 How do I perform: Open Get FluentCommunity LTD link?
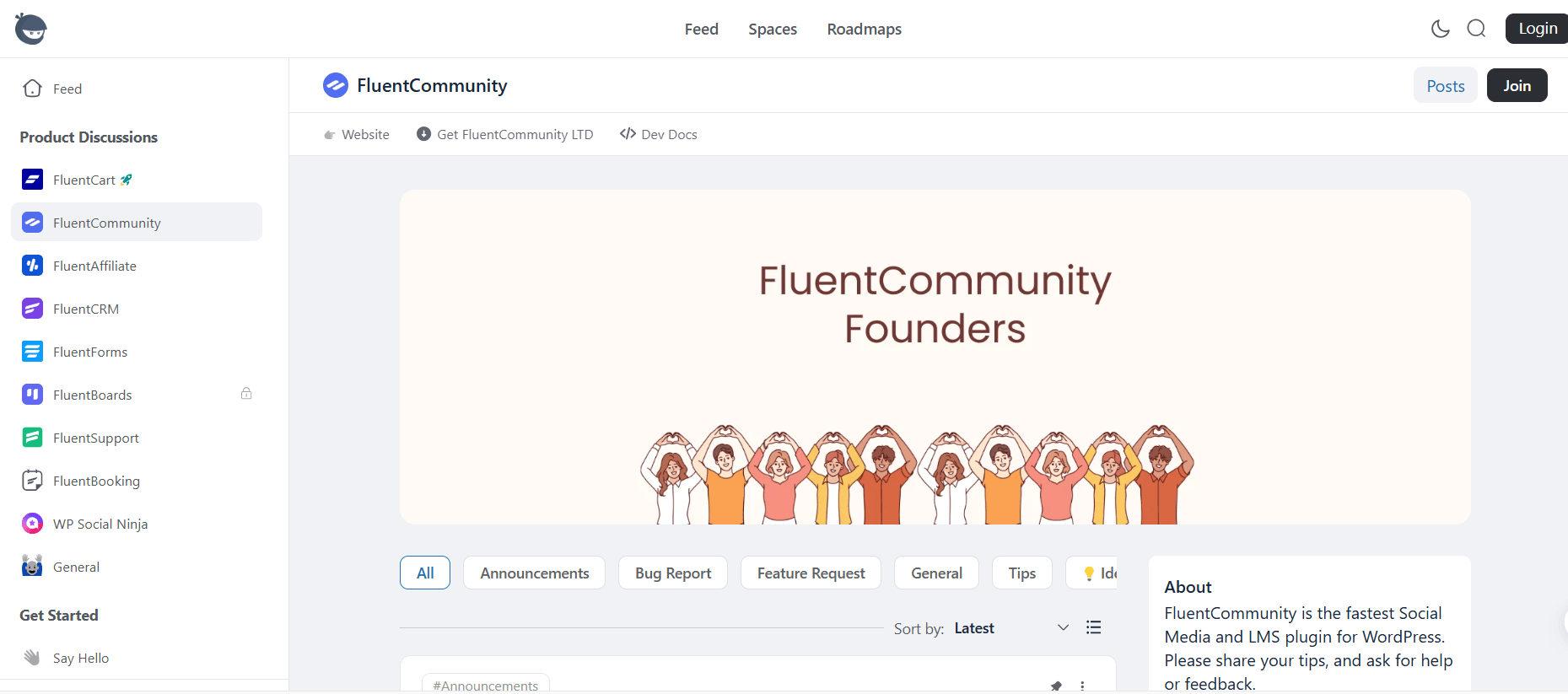click(x=505, y=134)
